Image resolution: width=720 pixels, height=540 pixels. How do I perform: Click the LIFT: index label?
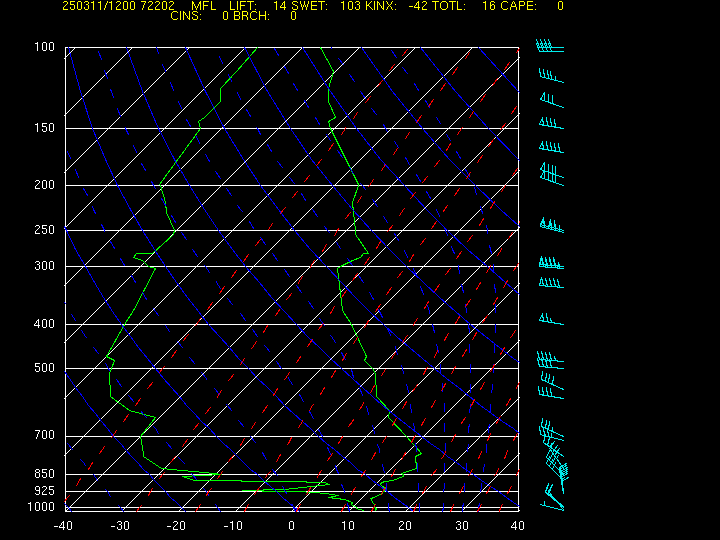pyautogui.click(x=243, y=6)
